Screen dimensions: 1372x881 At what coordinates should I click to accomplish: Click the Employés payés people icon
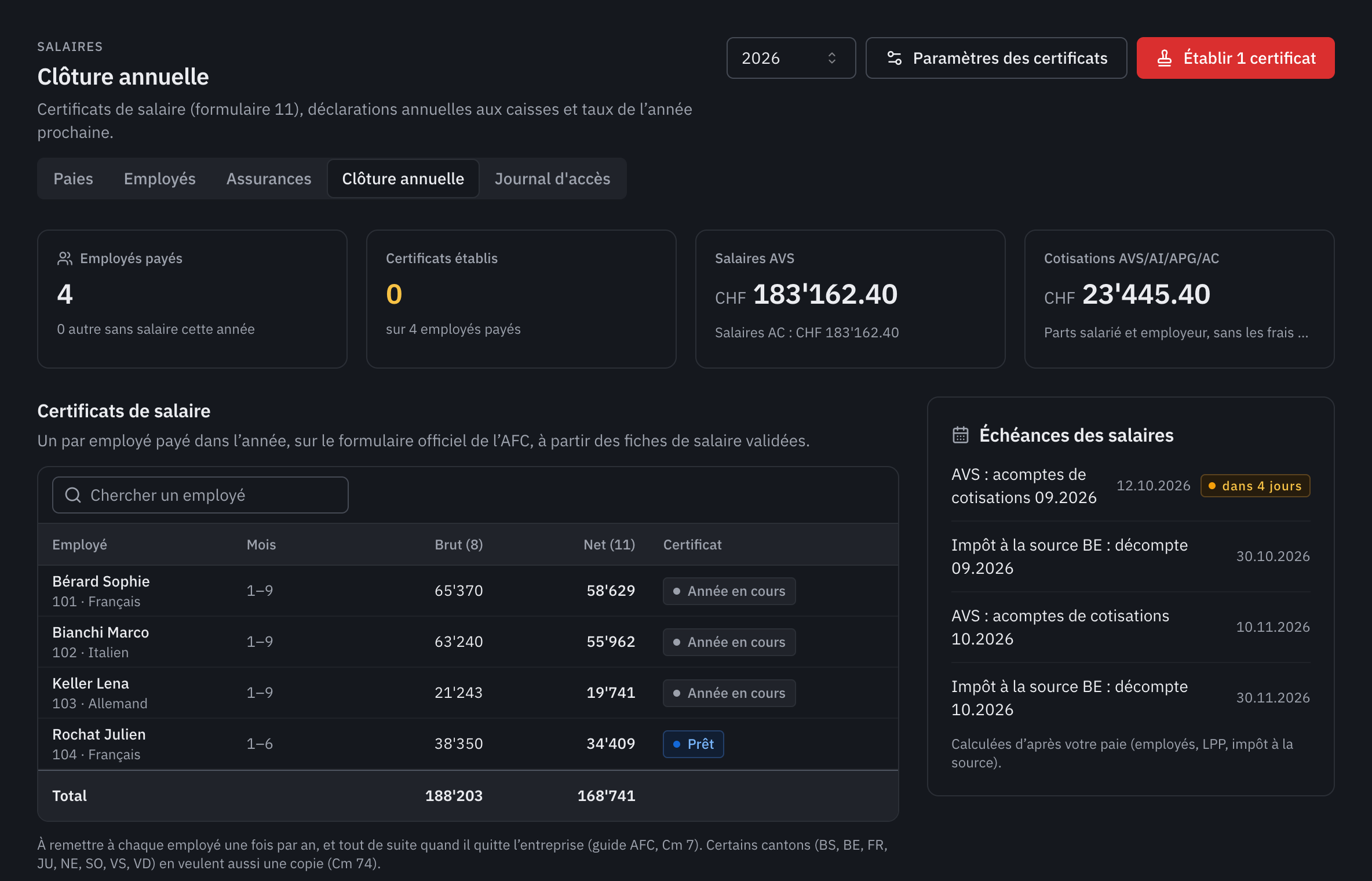click(64, 259)
